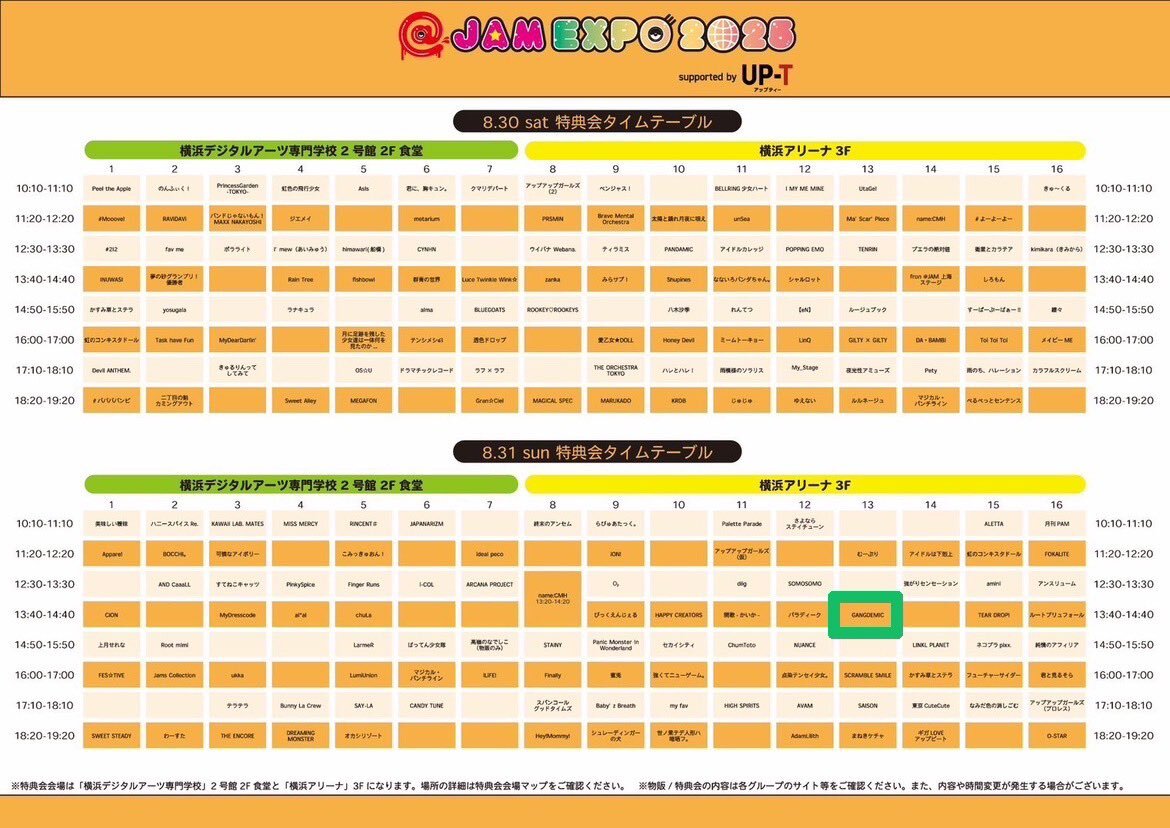The width and height of the screenshot is (1170, 828).
Task: Select the yosugala slot
Action: pyautogui.click(x=175, y=310)
